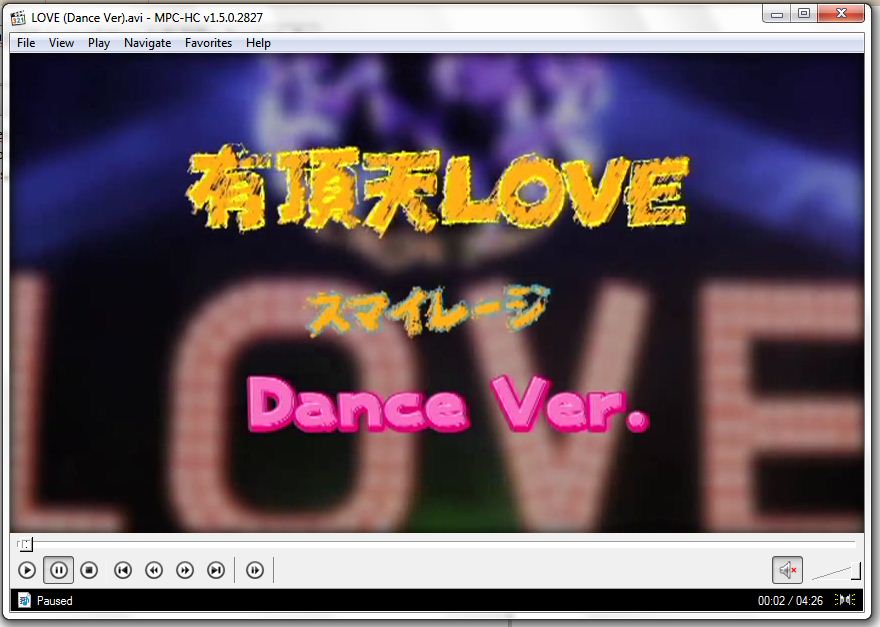This screenshot has width=880, height=627.
Task: Step forward one frame
Action: click(255, 570)
